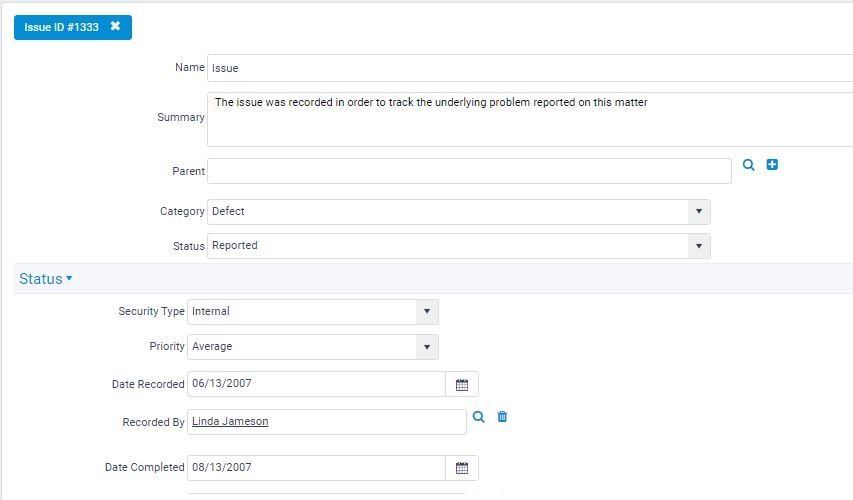Screen dimensions: 853x500
Task: Click the Security Type label
Action: (x=151, y=311)
